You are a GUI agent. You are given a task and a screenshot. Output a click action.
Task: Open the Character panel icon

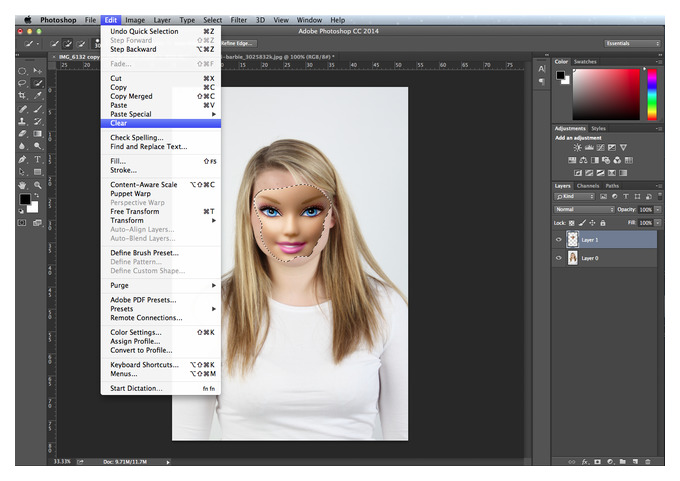tap(542, 69)
